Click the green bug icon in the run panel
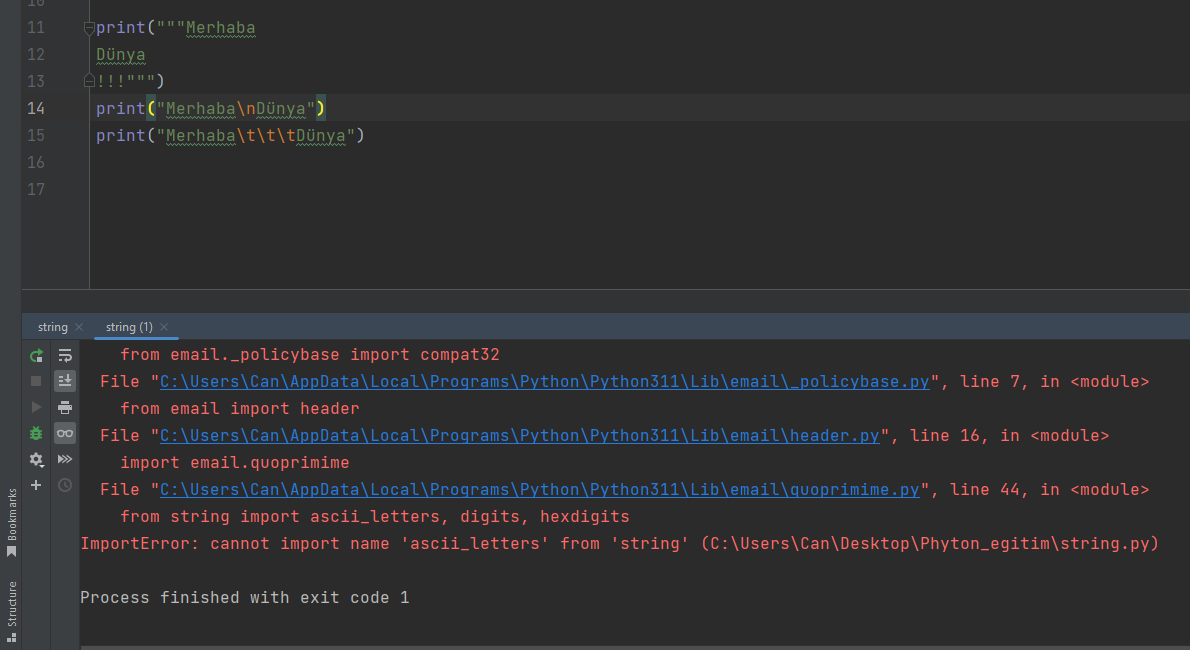Image resolution: width=1190 pixels, height=650 pixels. [x=36, y=434]
